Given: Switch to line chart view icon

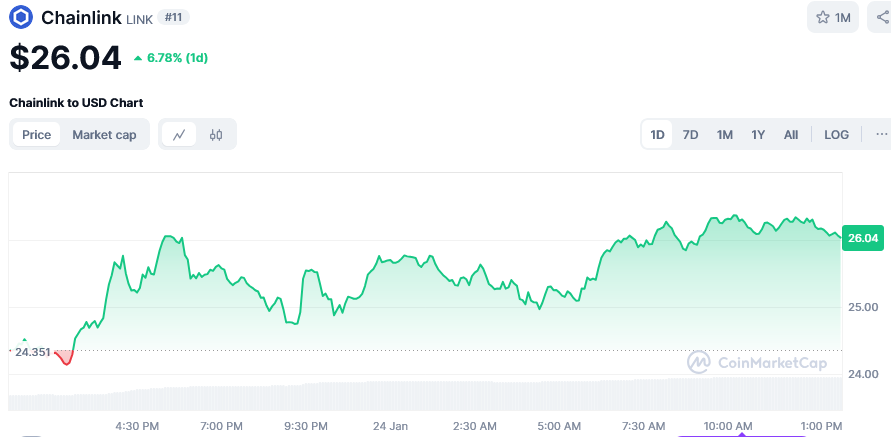Looking at the screenshot, I should point(180,135).
